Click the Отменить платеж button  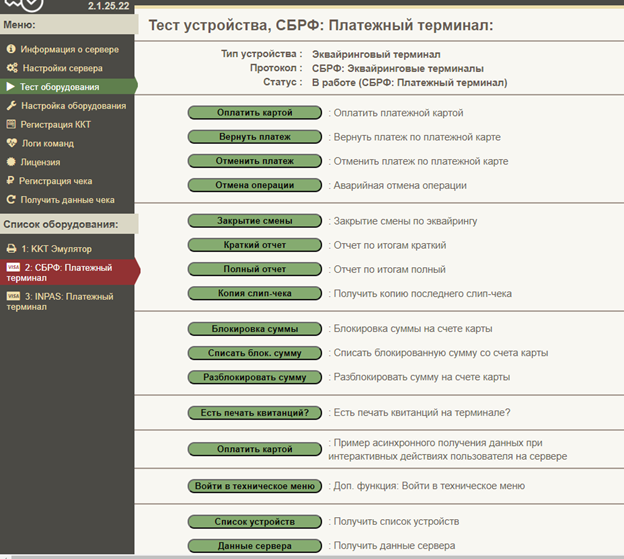point(255,161)
